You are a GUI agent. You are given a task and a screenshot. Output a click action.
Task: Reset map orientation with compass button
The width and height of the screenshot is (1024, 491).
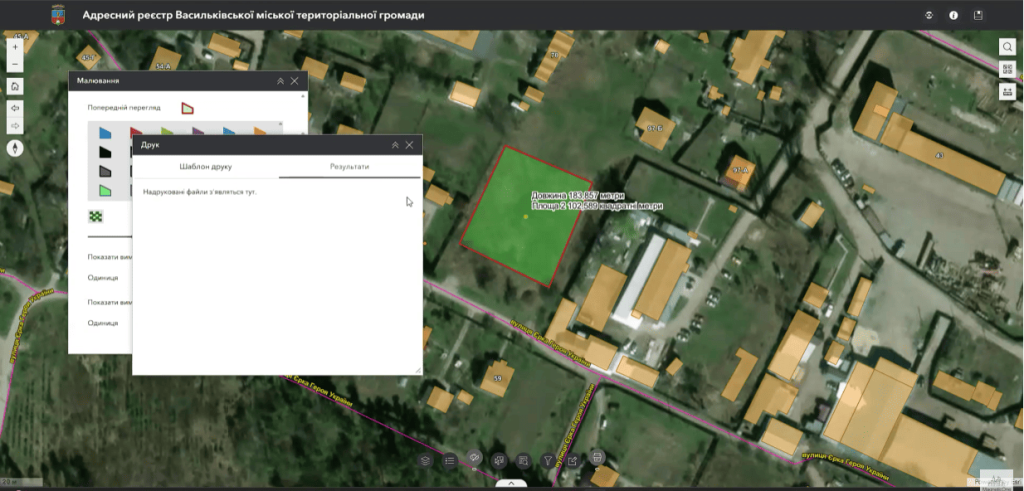(x=15, y=147)
